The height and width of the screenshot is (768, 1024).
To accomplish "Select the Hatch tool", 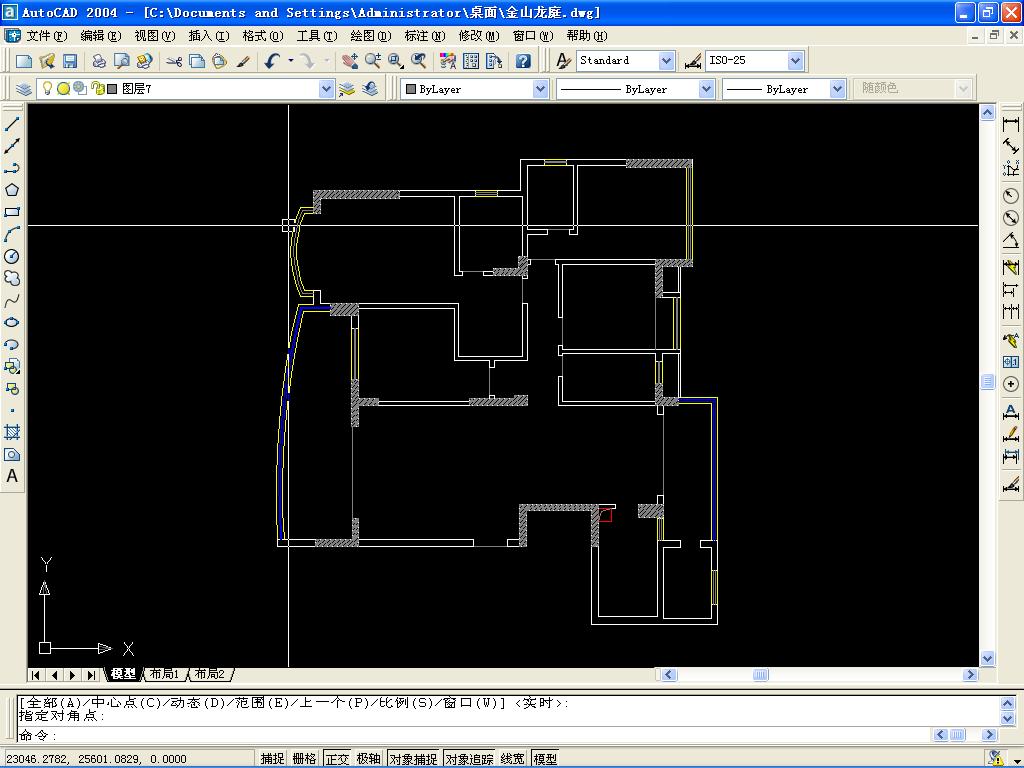I will click(12, 432).
